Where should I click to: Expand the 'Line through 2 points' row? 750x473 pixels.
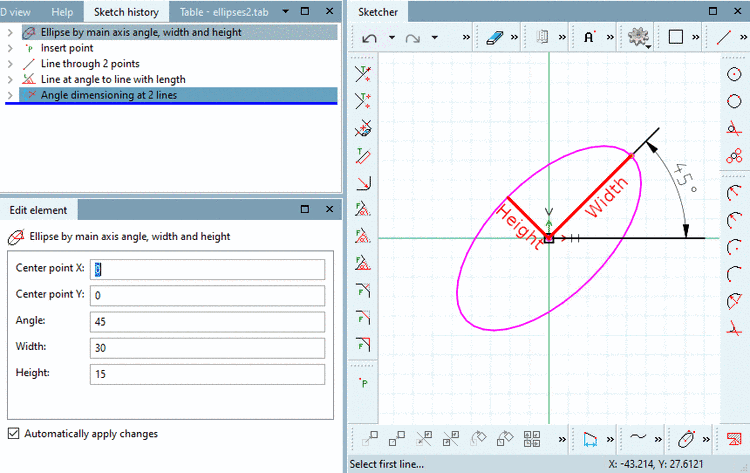point(10,64)
